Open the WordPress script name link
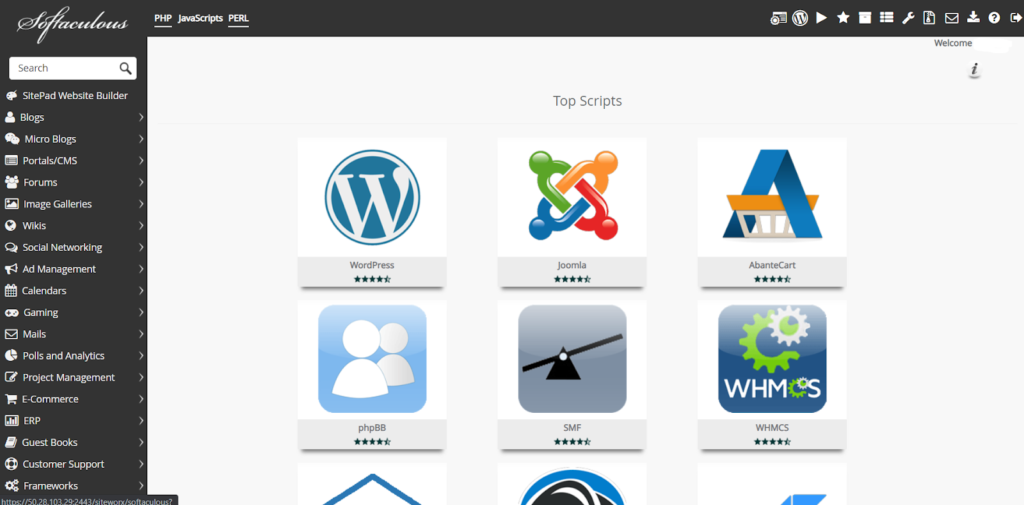This screenshot has height=505, width=1024. coord(372,266)
